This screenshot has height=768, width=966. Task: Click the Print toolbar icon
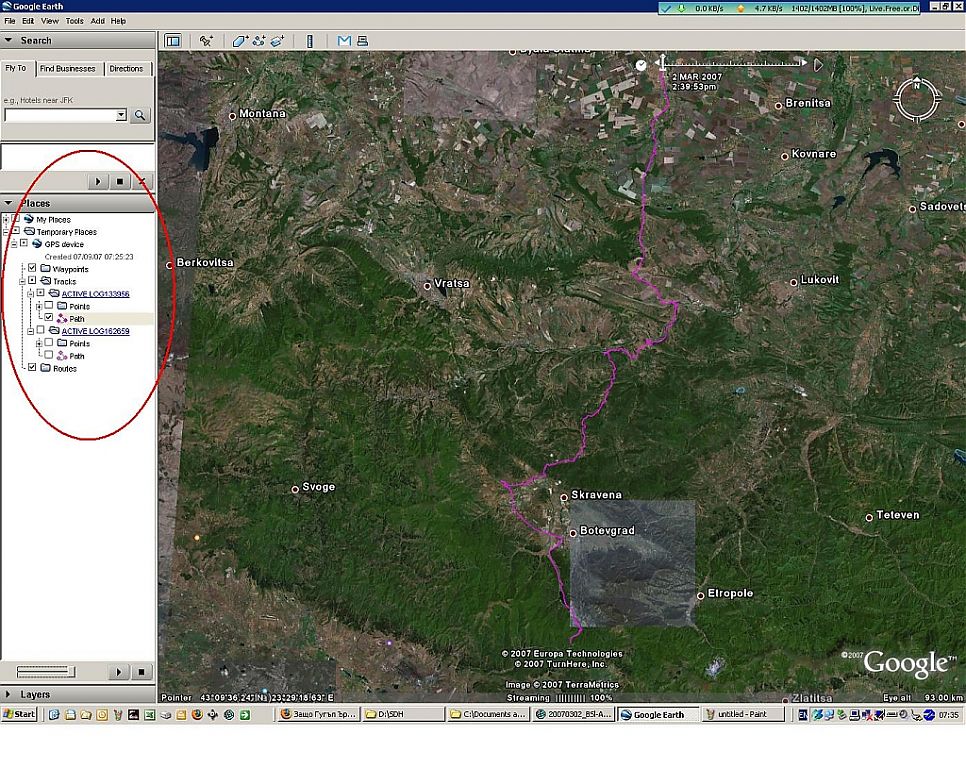[362, 41]
